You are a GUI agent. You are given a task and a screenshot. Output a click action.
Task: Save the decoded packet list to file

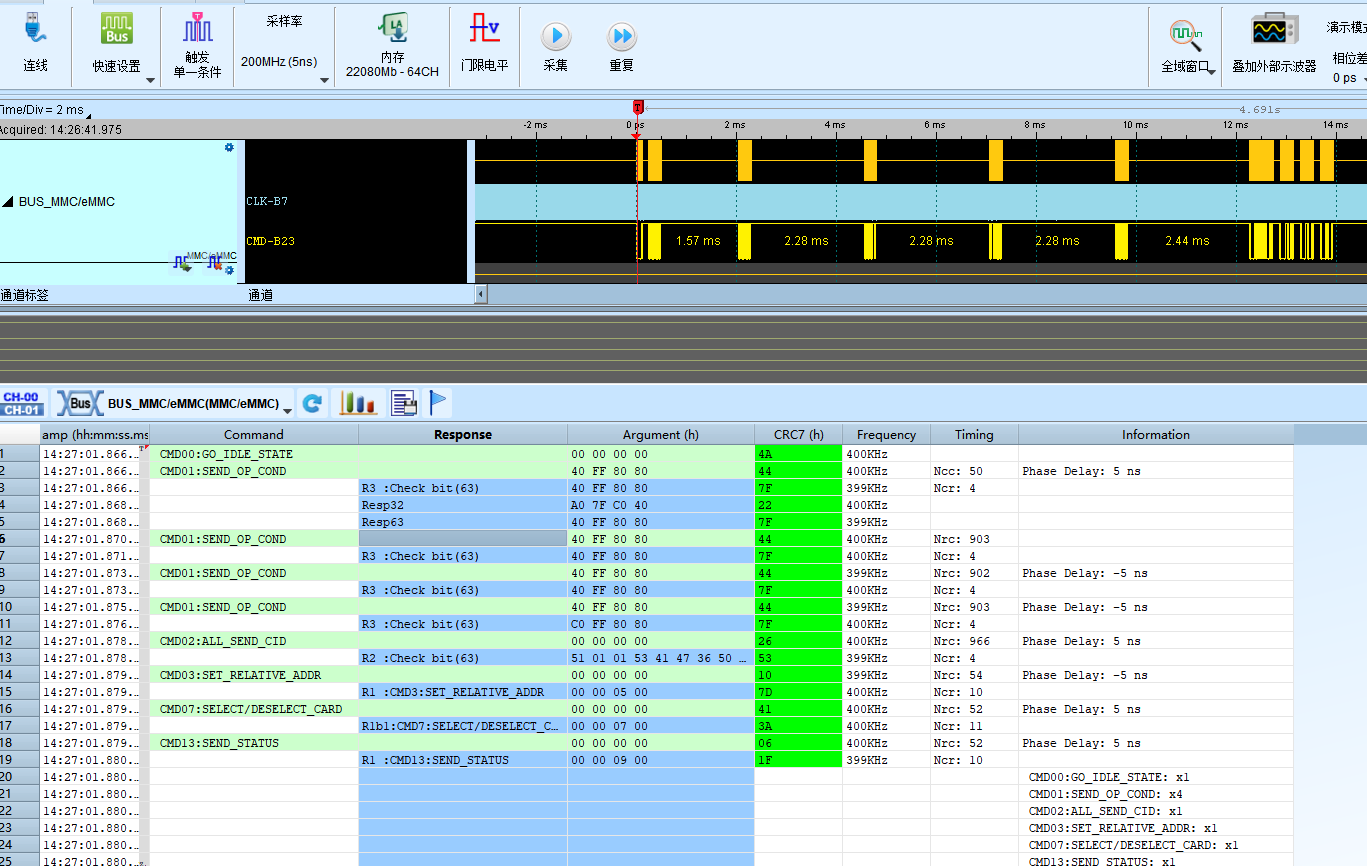pos(404,403)
